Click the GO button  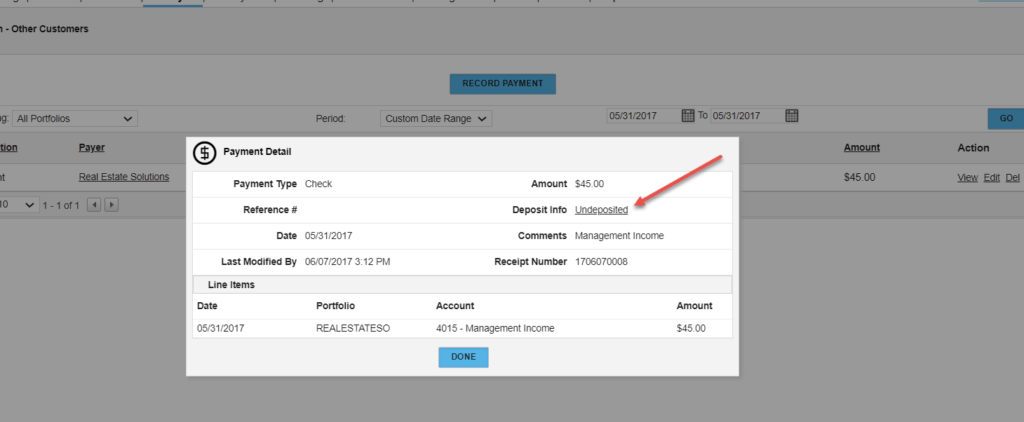point(1006,118)
